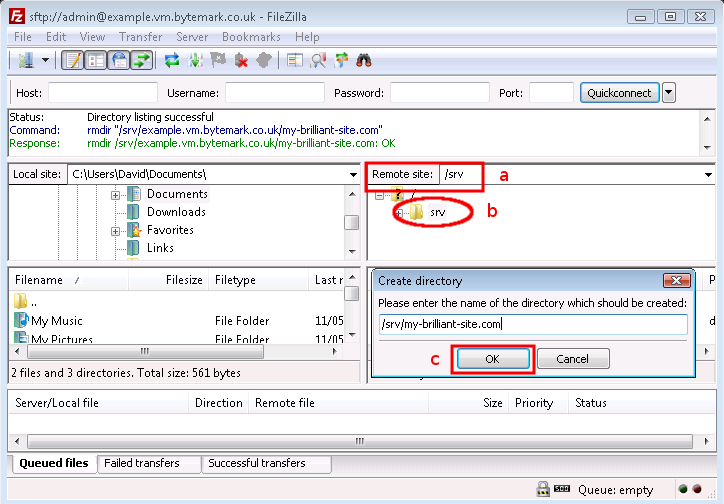
Task: Toggle synchronized browsing
Action: pos(341,60)
